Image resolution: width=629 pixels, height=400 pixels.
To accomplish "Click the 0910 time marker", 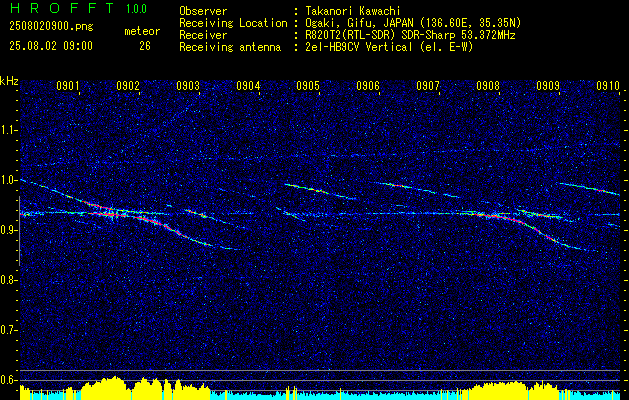I will tap(608, 85).
